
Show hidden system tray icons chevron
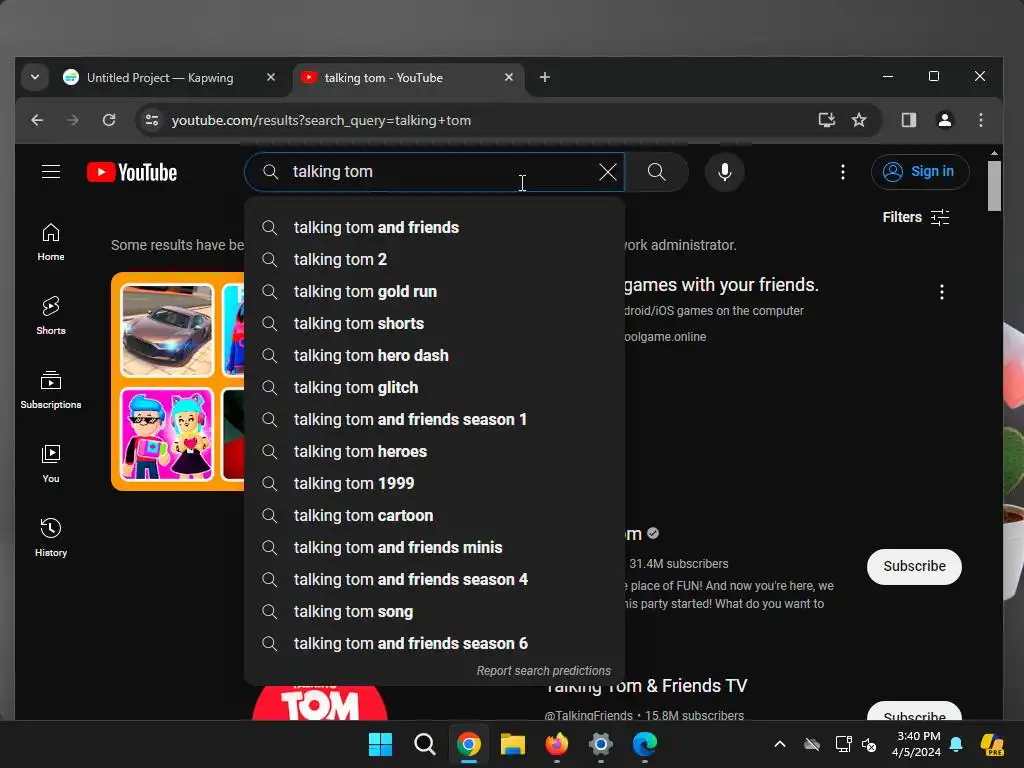click(780, 744)
